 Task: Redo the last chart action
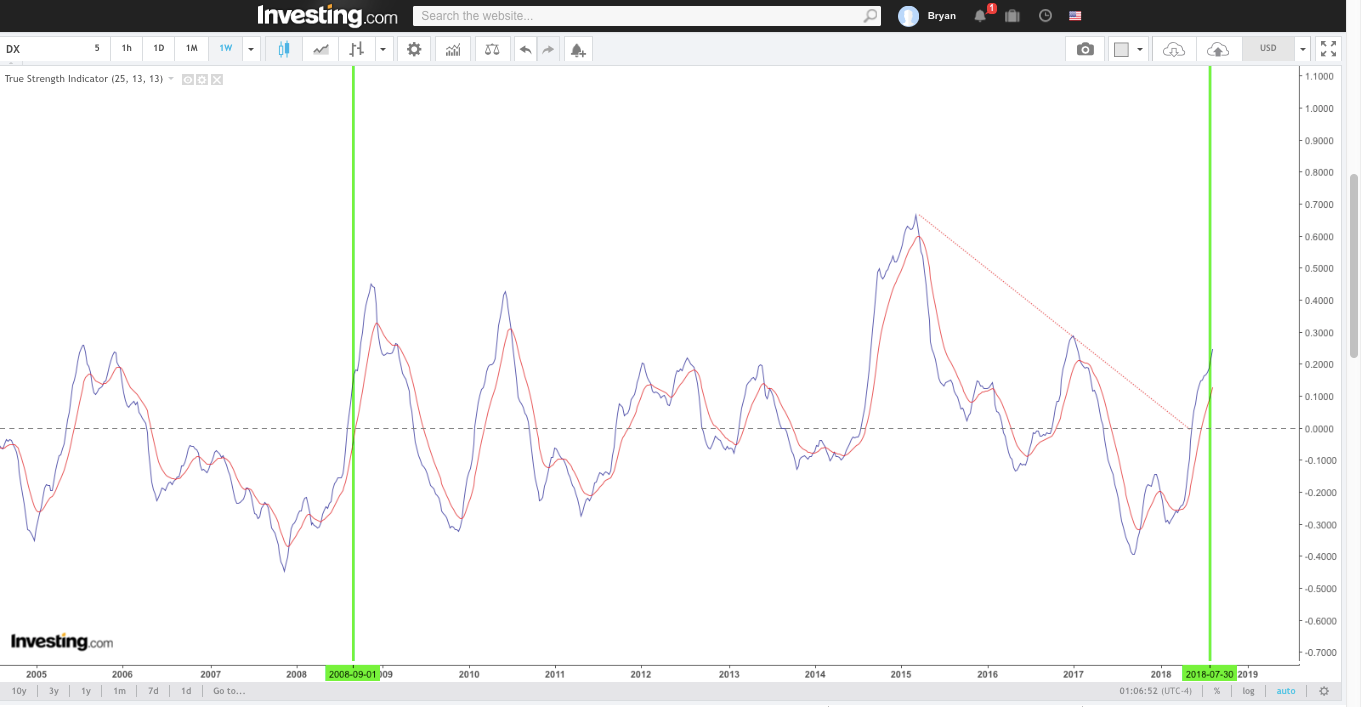(548, 49)
